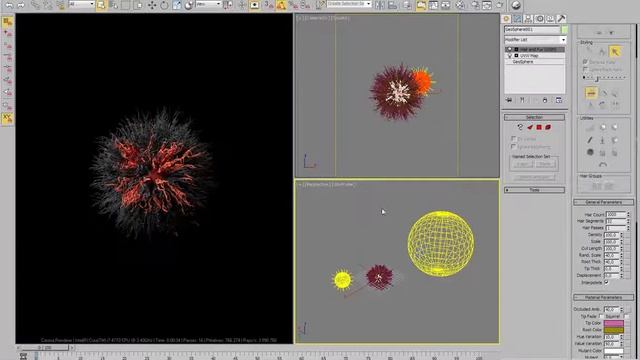Select Element sub-object level icon
This screenshot has width=640, height=360.
click(x=548, y=127)
